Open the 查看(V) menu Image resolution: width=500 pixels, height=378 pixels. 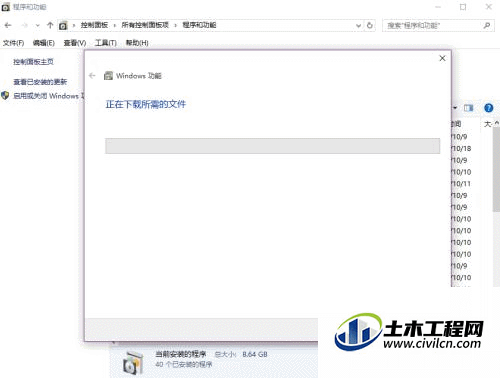[x=75, y=43]
